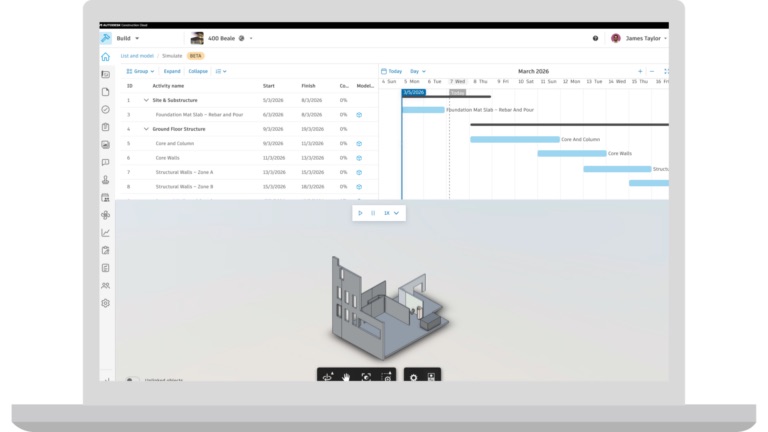Click the Expand button

coord(172,71)
